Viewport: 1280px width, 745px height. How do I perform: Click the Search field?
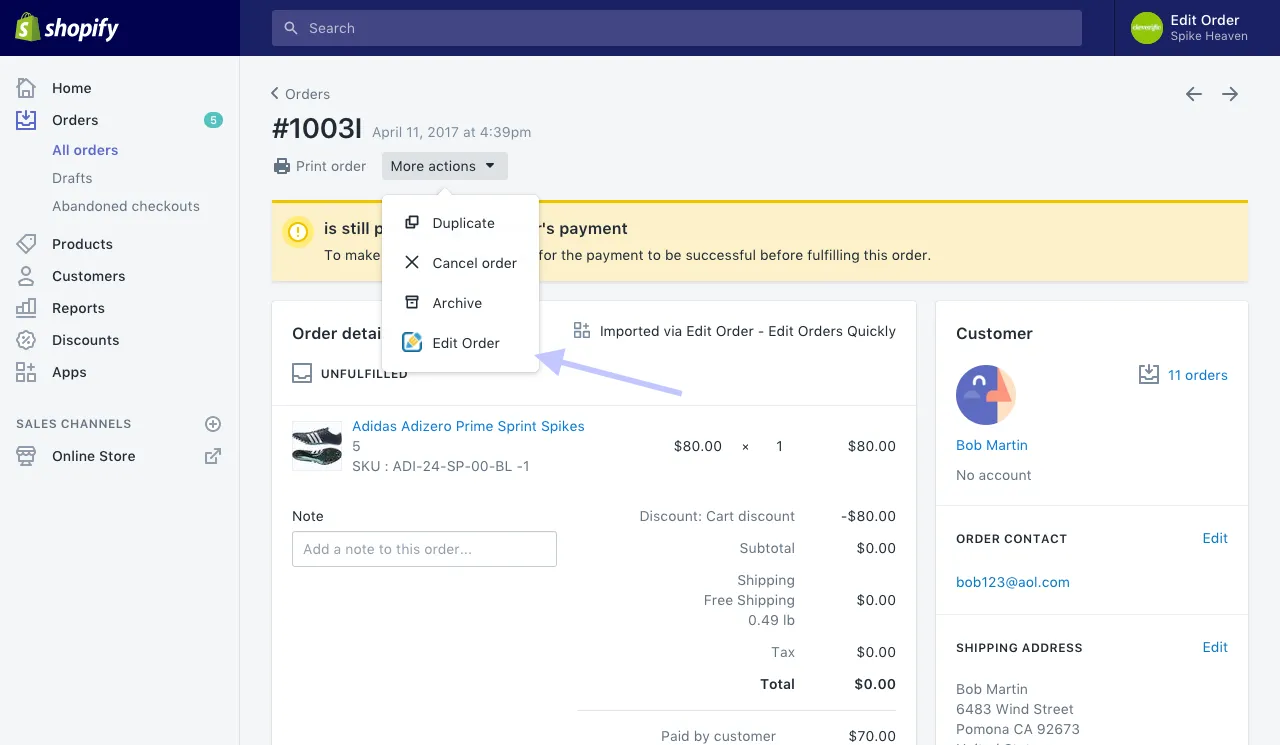pos(677,28)
